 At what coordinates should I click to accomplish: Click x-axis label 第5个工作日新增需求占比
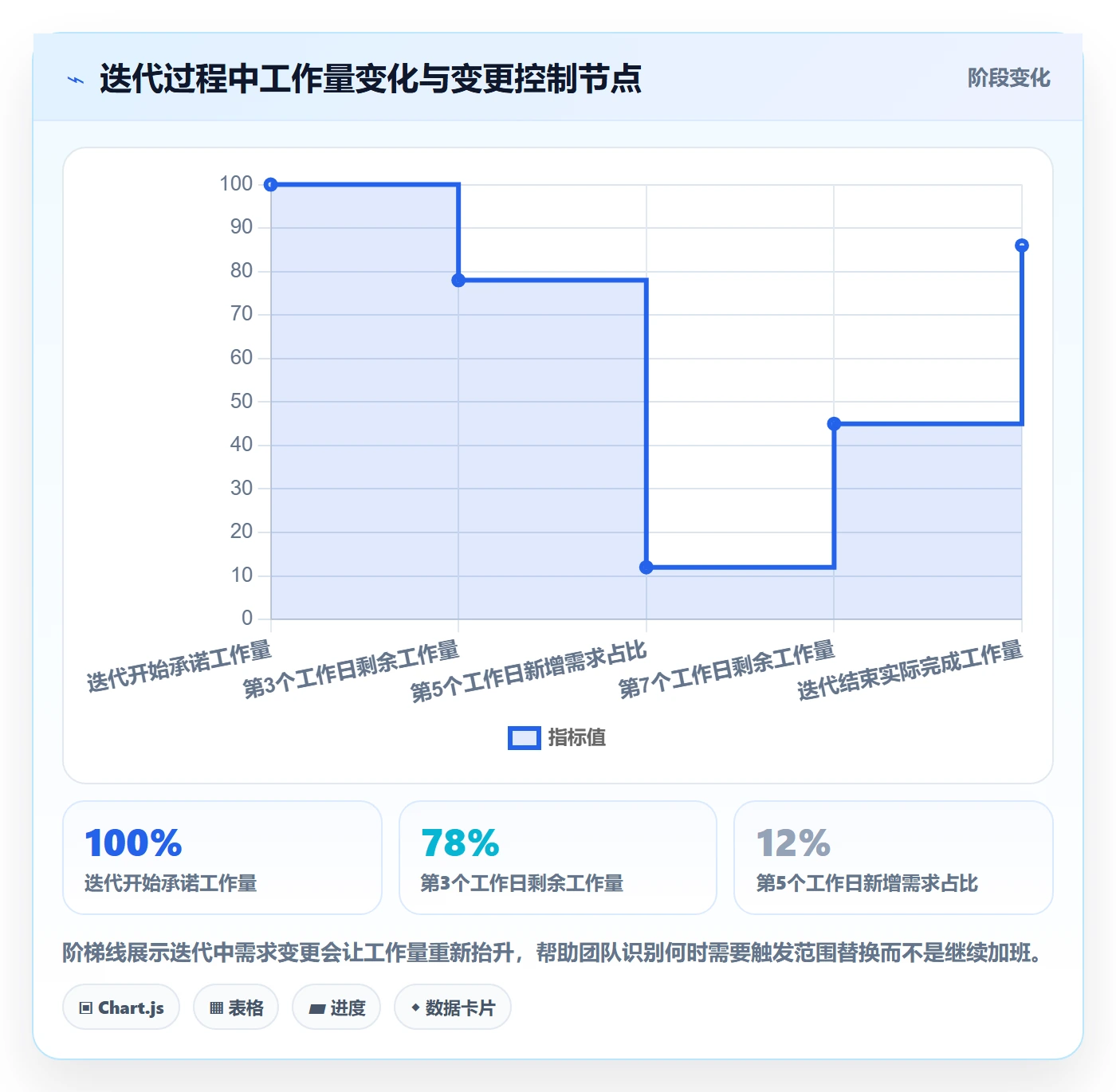point(529,671)
